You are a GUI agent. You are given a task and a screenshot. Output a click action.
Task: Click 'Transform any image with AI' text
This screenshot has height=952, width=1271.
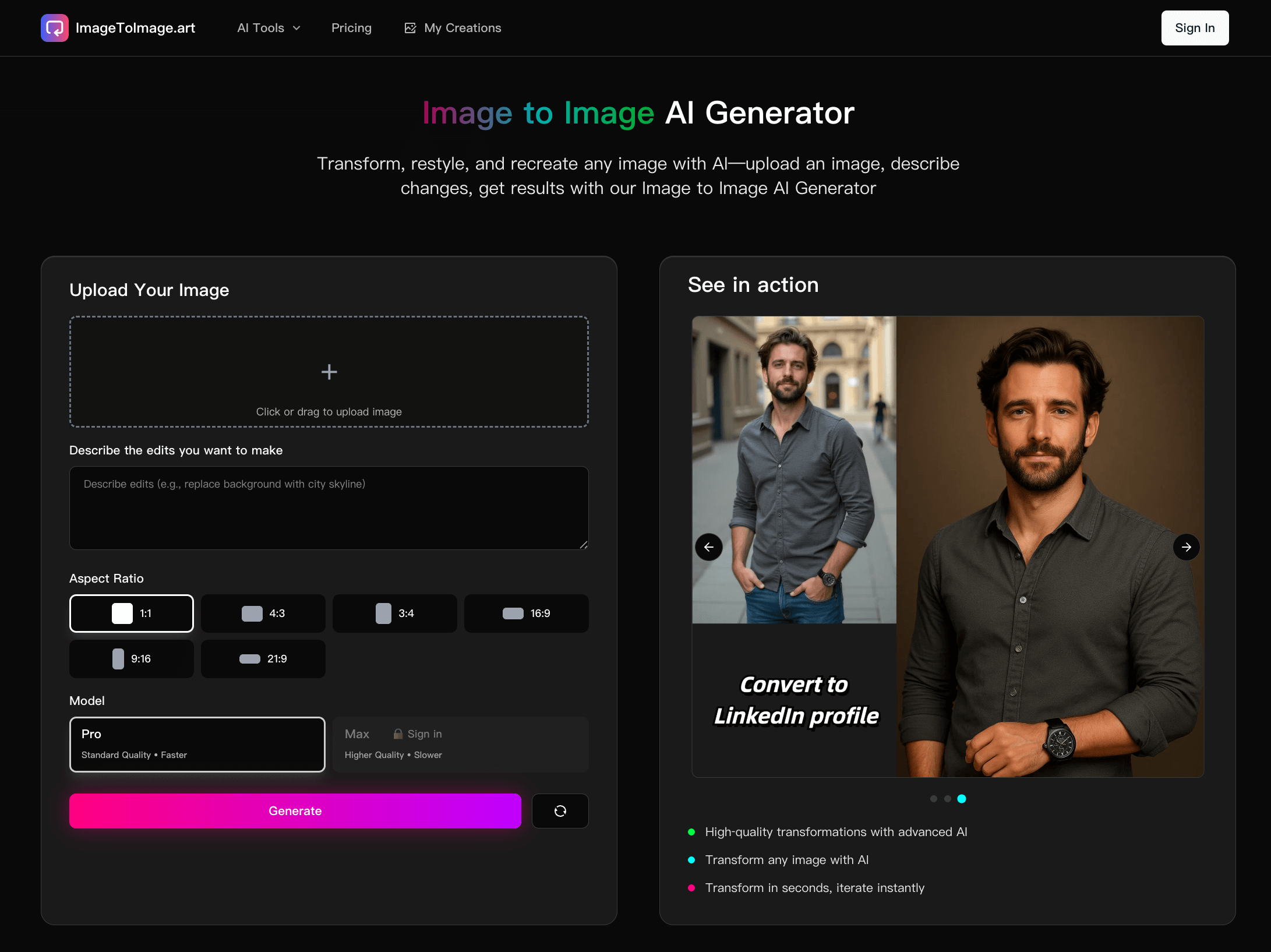pos(787,860)
